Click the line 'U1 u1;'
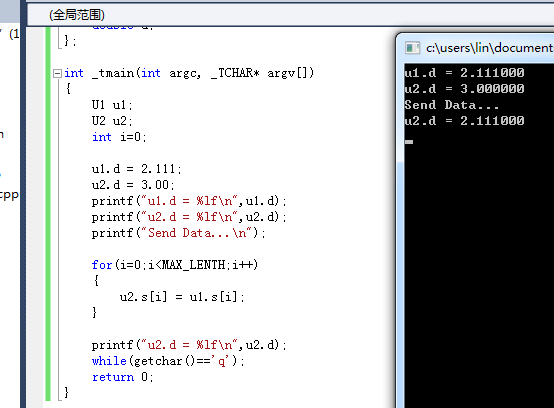This screenshot has width=554, height=408. tap(112, 105)
